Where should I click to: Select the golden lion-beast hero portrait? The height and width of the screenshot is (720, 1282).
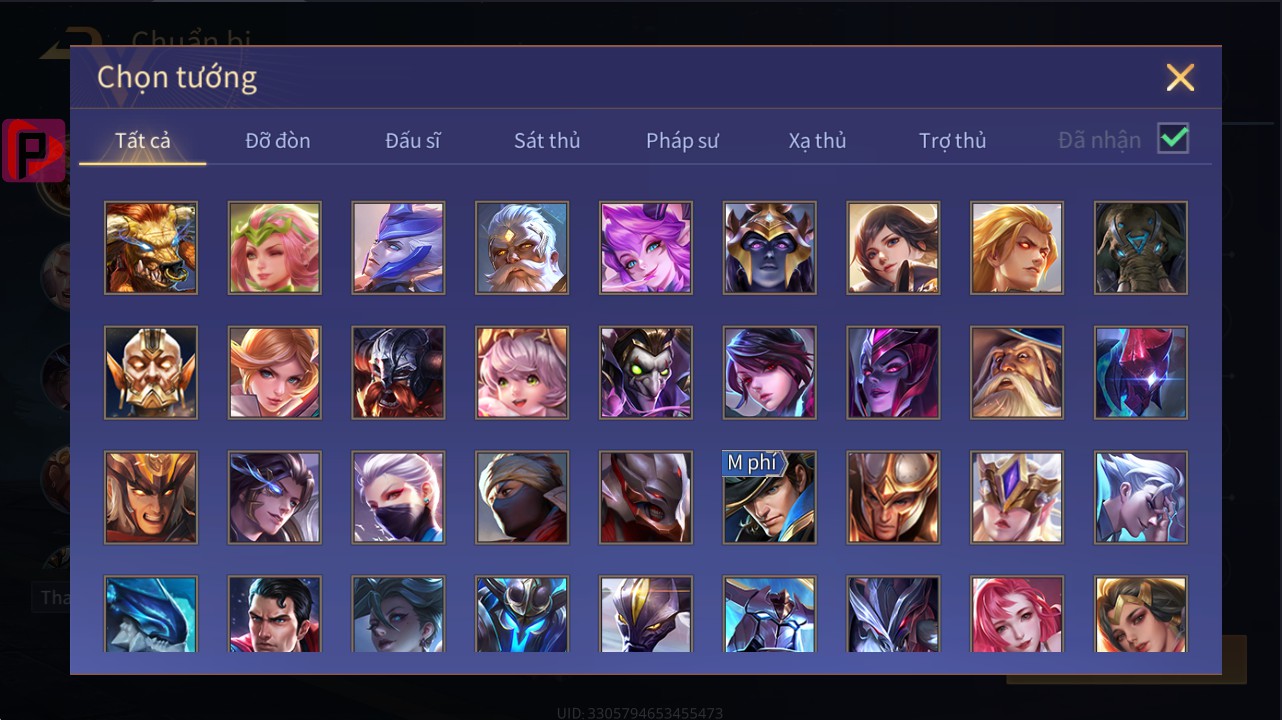[151, 248]
